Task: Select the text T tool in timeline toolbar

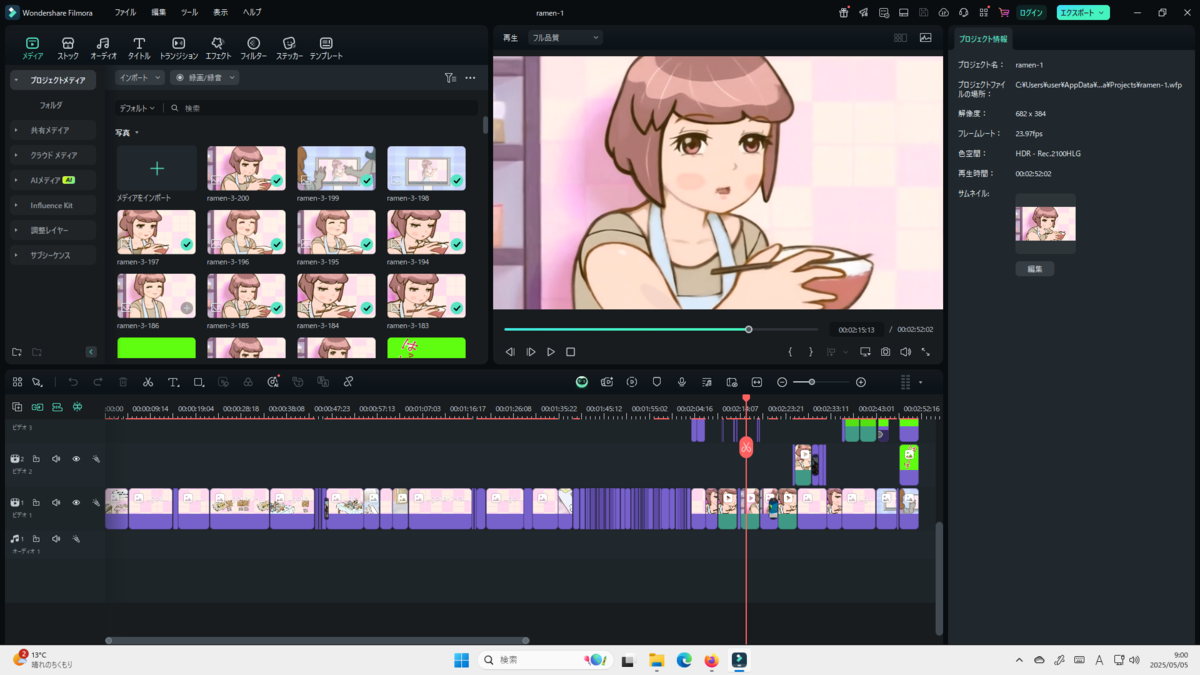Action: click(x=173, y=382)
